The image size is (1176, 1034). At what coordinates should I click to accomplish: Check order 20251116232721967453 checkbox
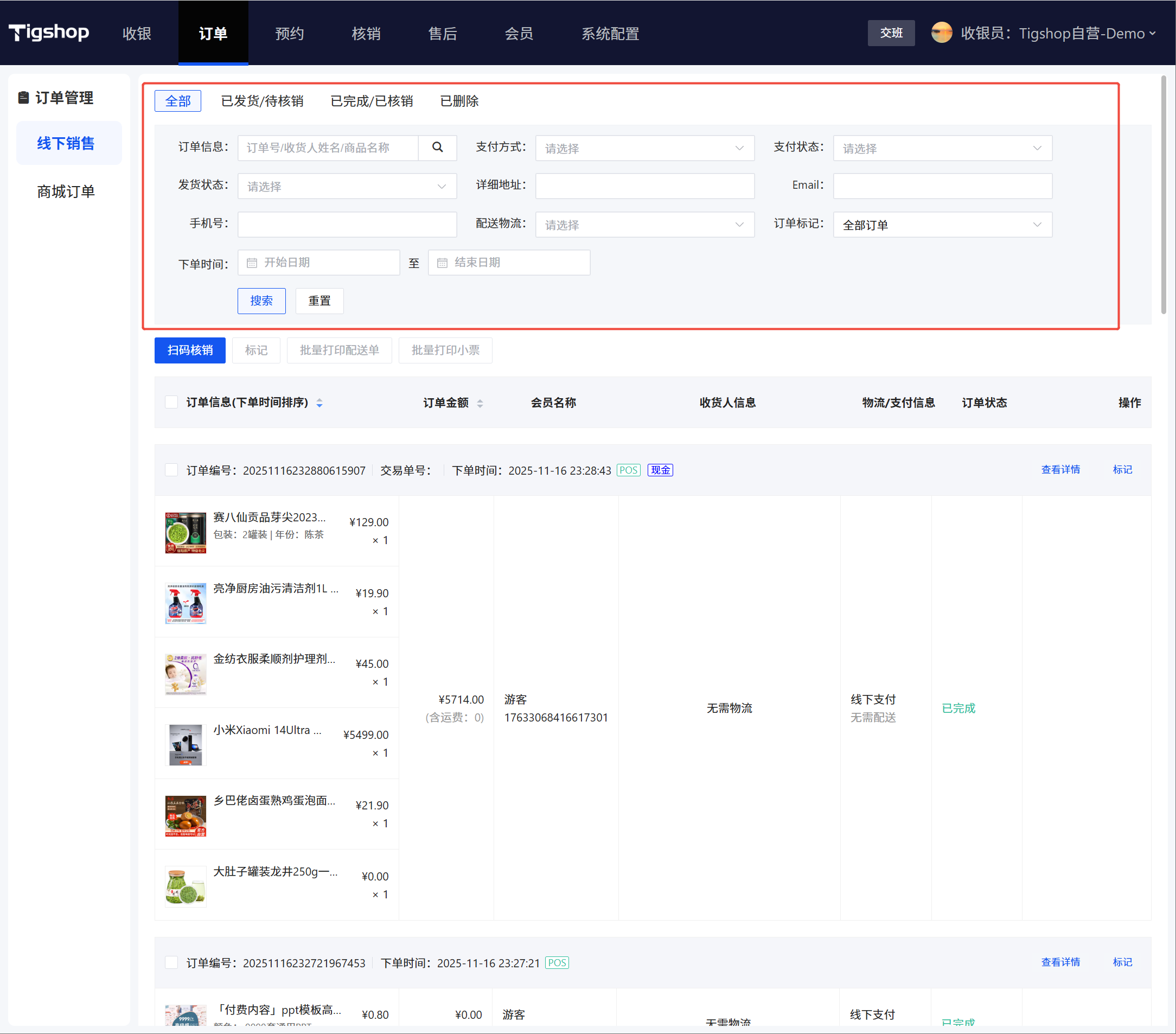[171, 962]
